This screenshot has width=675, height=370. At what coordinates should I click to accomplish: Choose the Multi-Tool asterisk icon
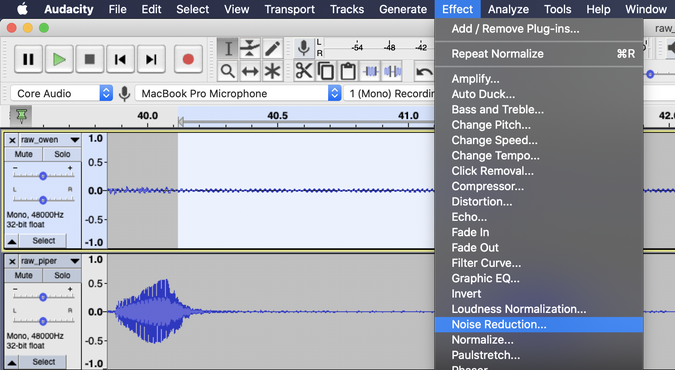pyautogui.click(x=272, y=71)
